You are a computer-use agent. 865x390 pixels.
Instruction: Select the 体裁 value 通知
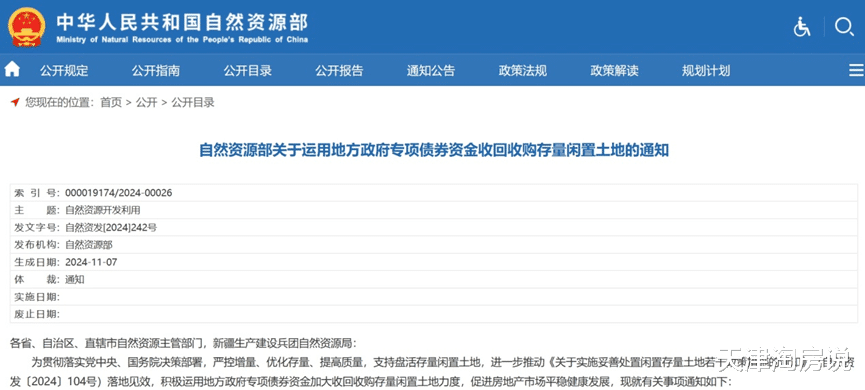74,279
